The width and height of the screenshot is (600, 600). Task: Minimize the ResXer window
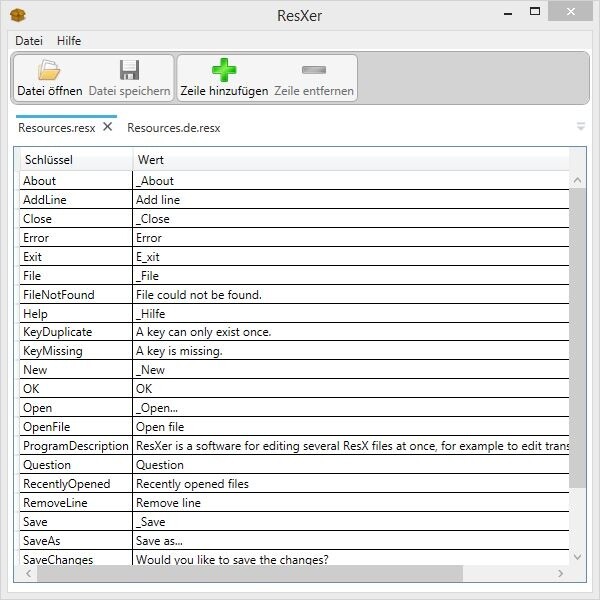tap(508, 12)
